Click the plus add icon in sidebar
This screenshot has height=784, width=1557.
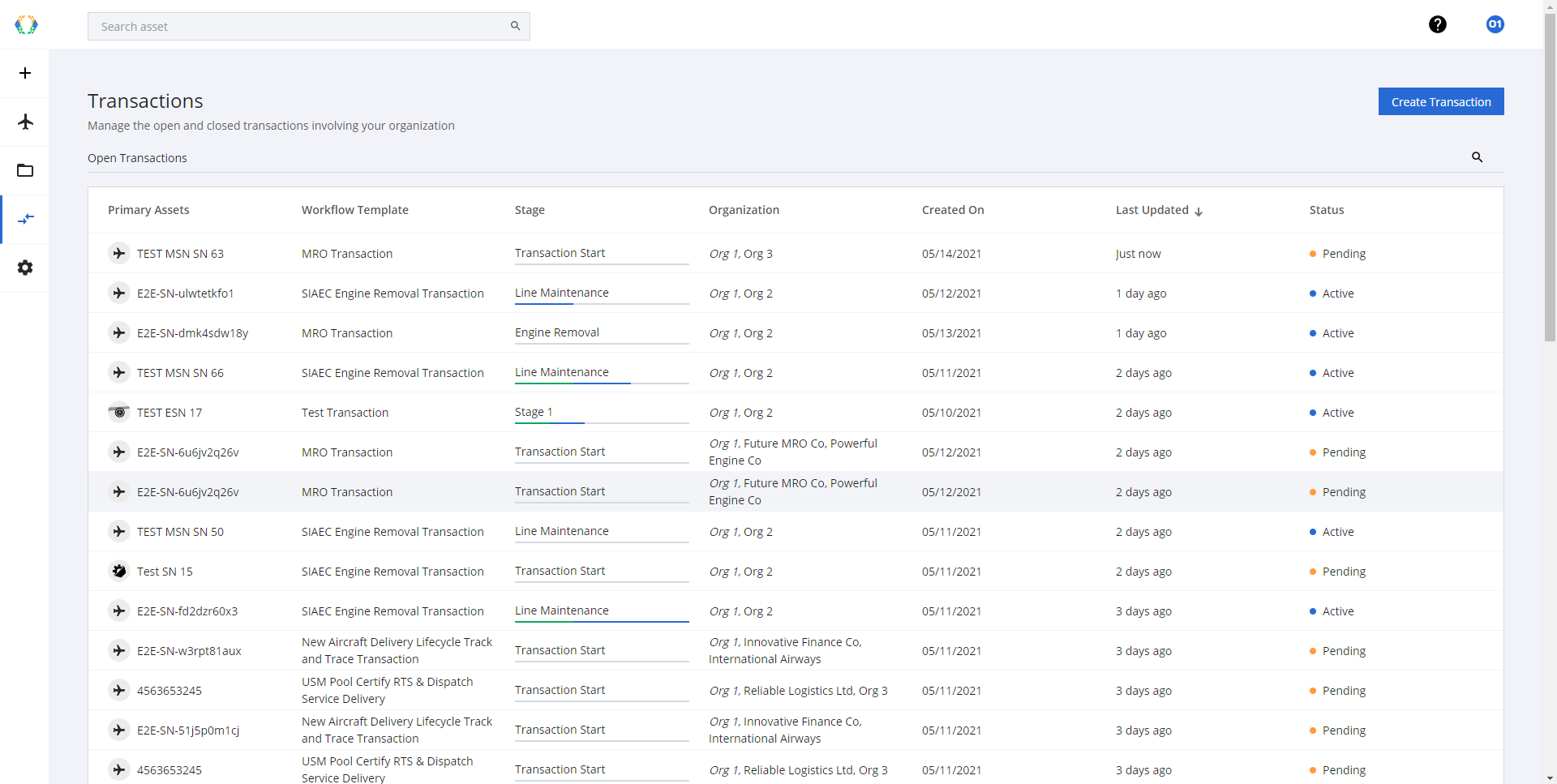click(25, 73)
